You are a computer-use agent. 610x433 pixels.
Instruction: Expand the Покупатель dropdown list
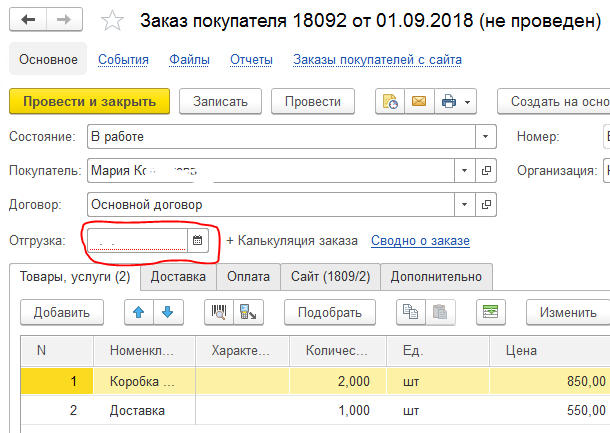click(464, 171)
